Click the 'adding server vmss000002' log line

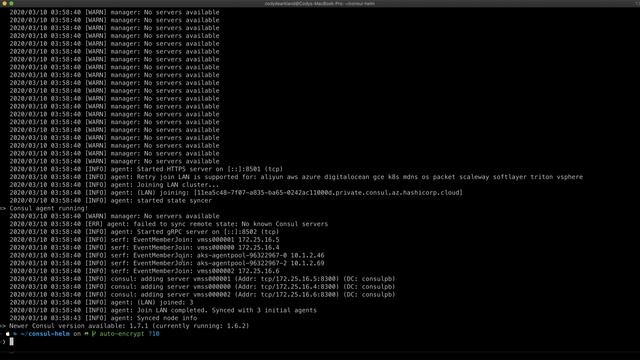[202, 295]
